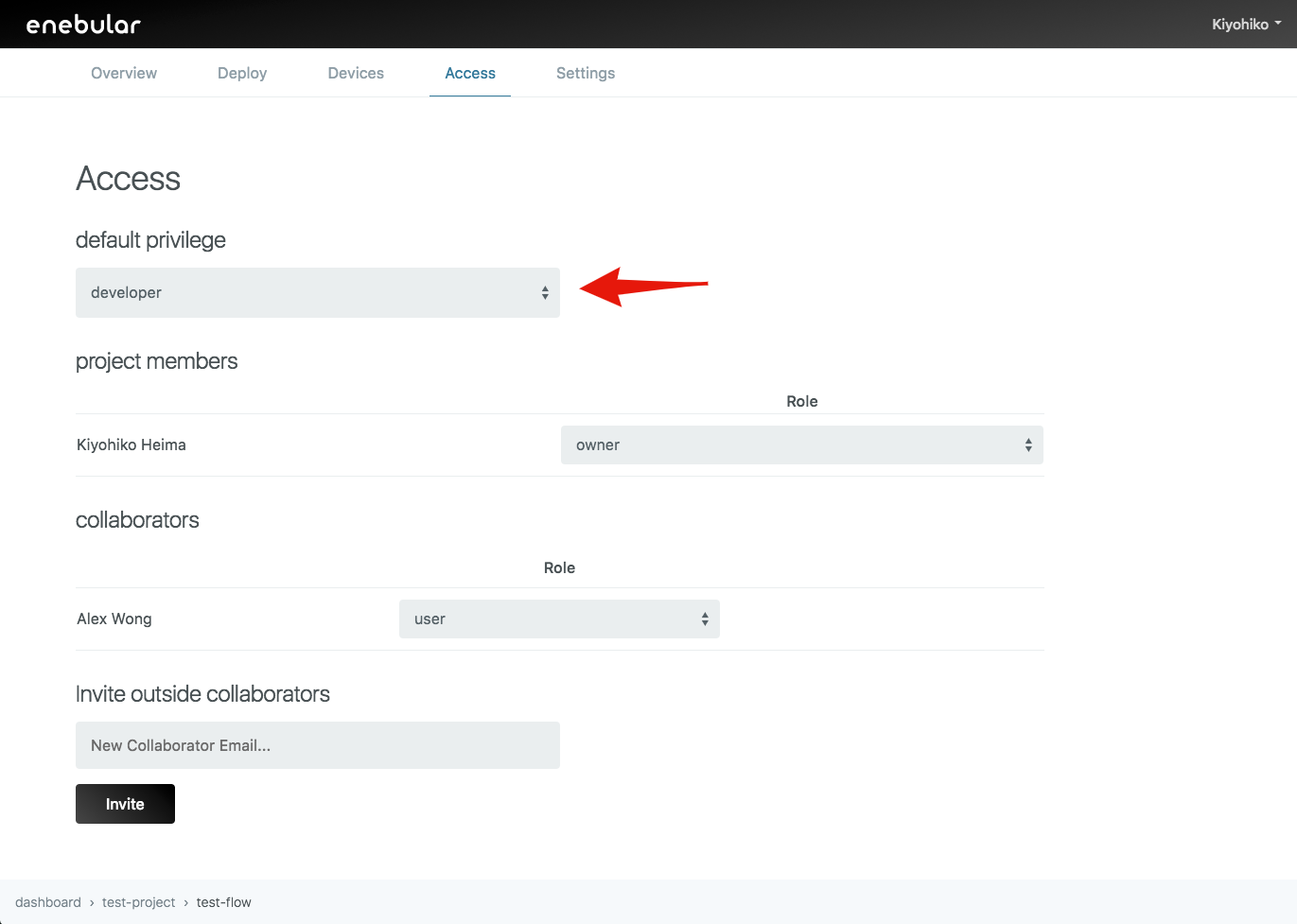Open the Kiyohiko account menu
This screenshot has width=1297, height=924.
click(1245, 25)
